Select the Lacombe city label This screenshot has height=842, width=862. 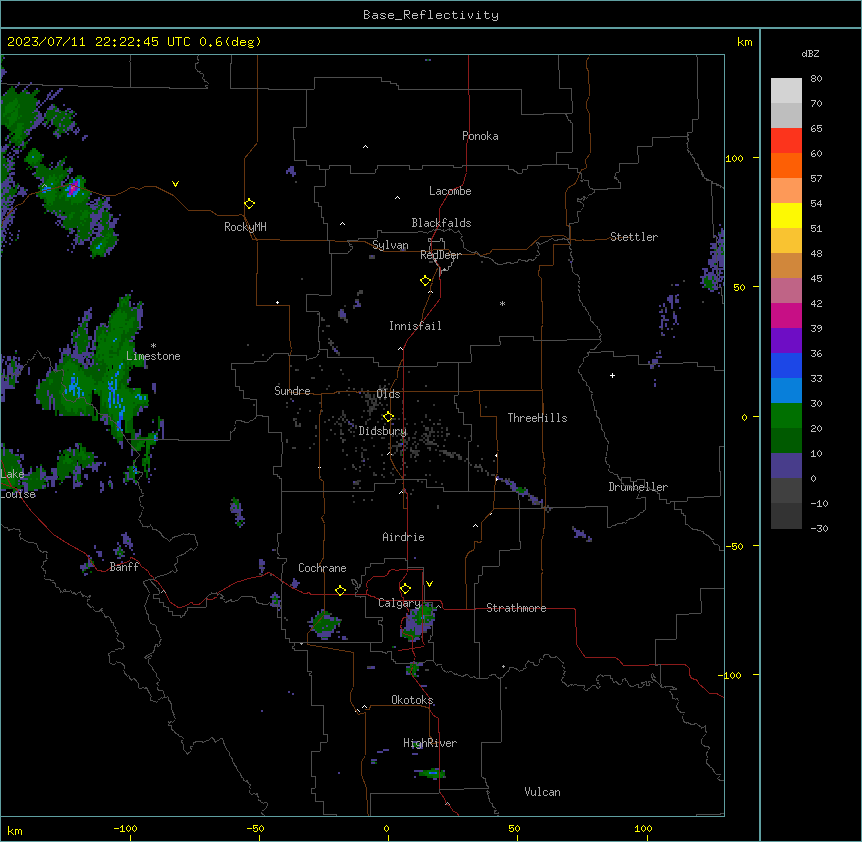pos(450,191)
